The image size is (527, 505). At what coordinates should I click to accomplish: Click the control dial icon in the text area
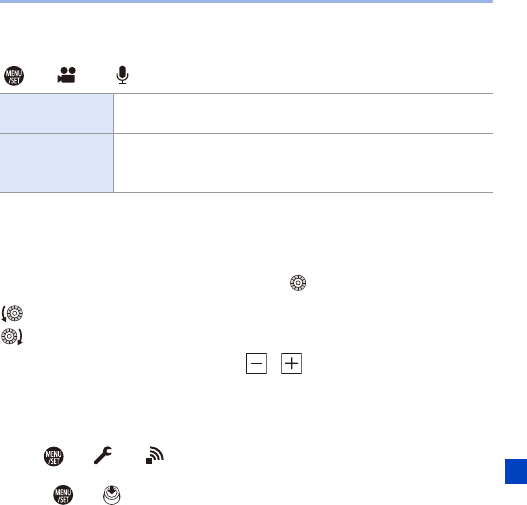(298, 283)
